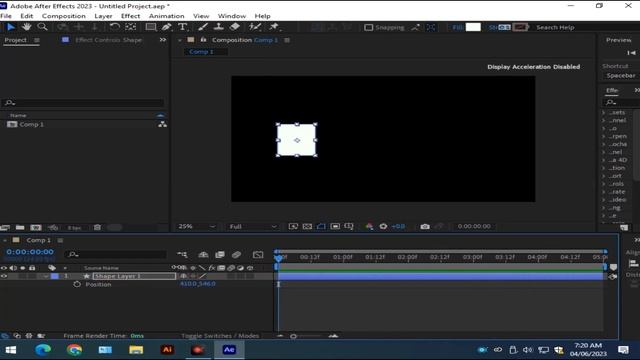Viewport: 640px width, 360px height.
Task: Collapse the Shape Layer 1 twirl arrow
Action: coord(46,276)
